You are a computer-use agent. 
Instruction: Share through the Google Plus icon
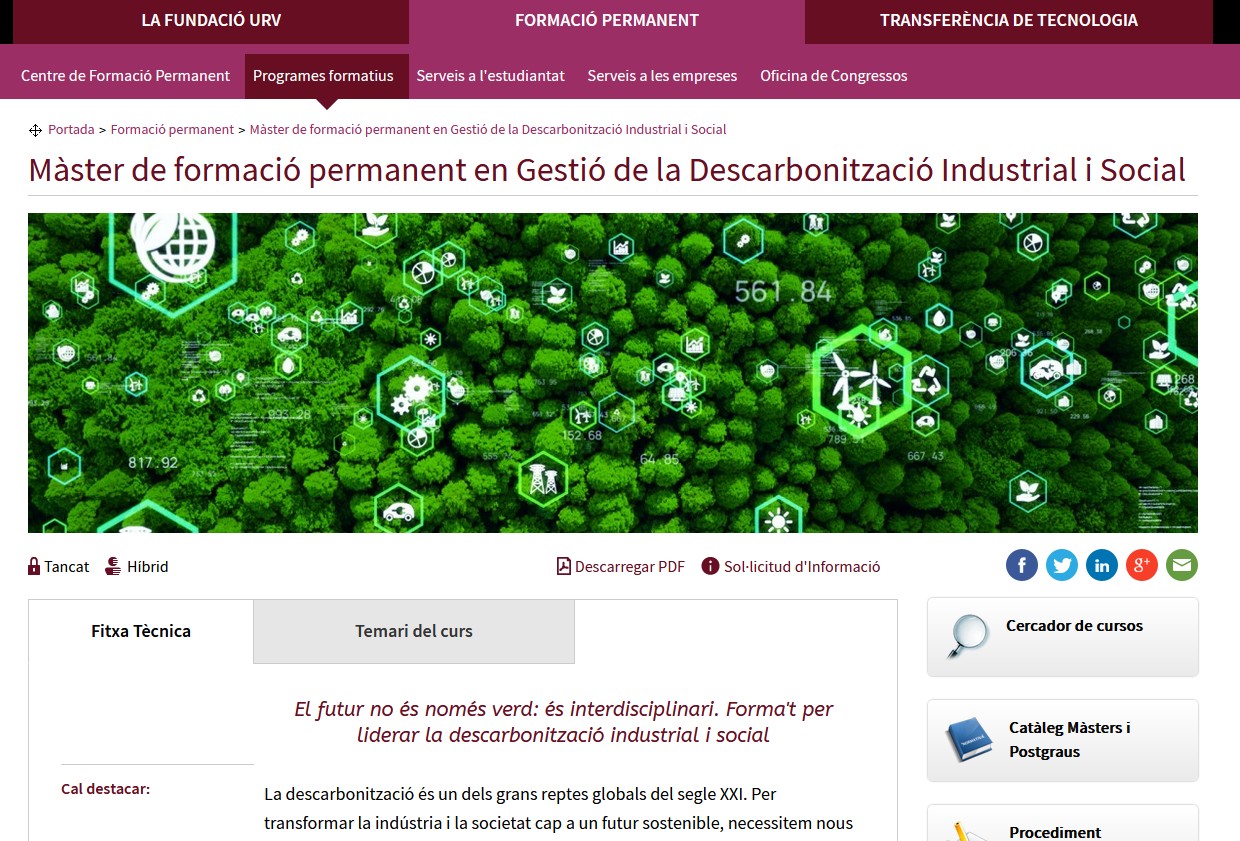coord(1141,566)
